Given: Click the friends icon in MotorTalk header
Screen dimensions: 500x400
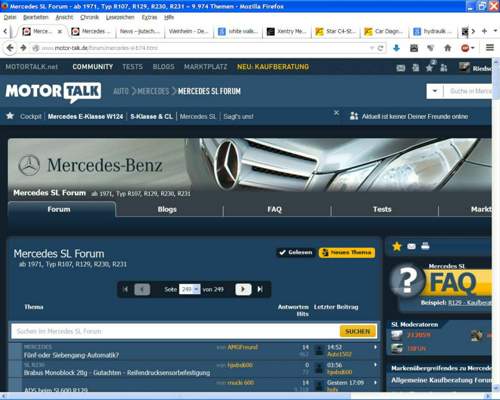Looking at the screenshot, I should 444,68.
